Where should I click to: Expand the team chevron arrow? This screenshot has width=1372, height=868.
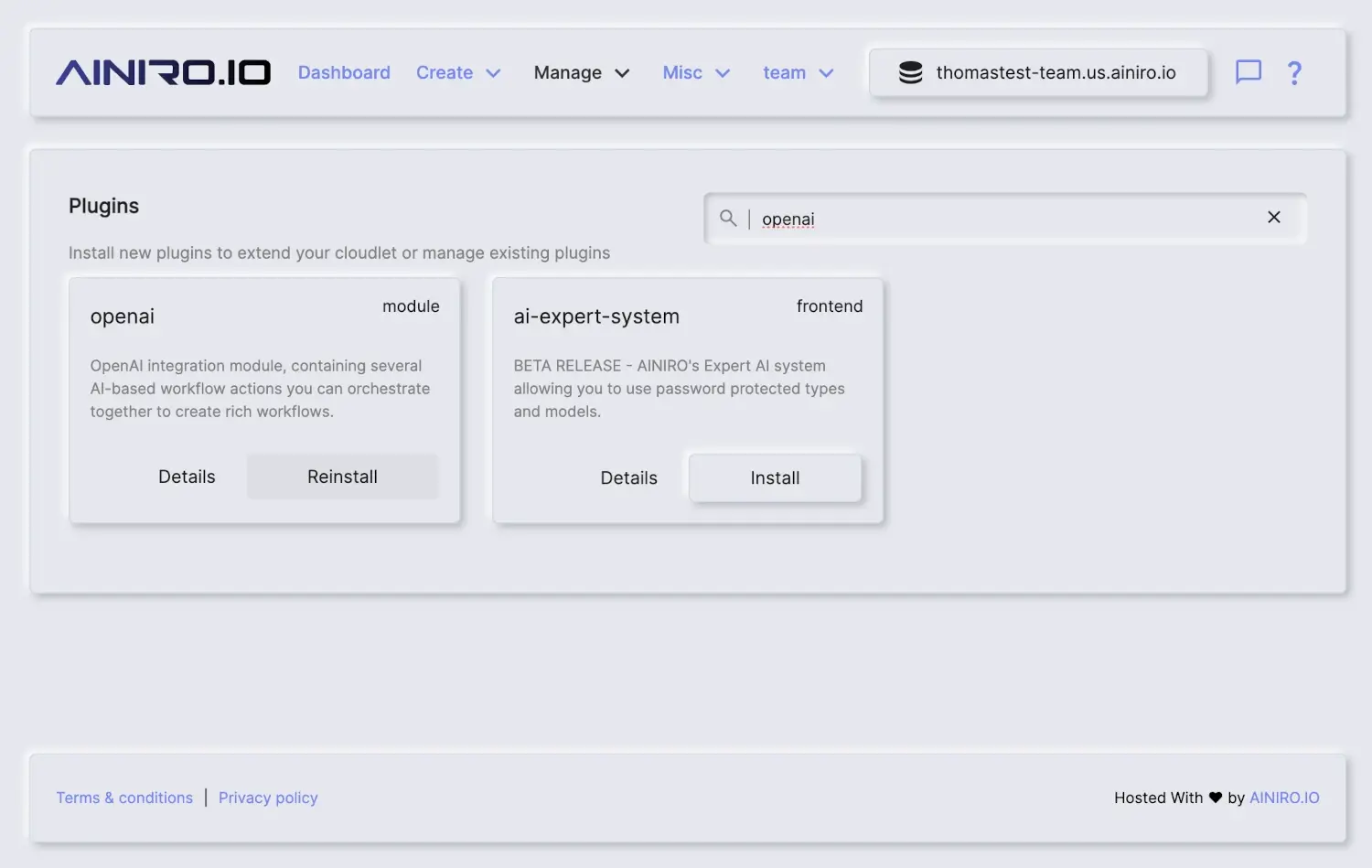(826, 73)
